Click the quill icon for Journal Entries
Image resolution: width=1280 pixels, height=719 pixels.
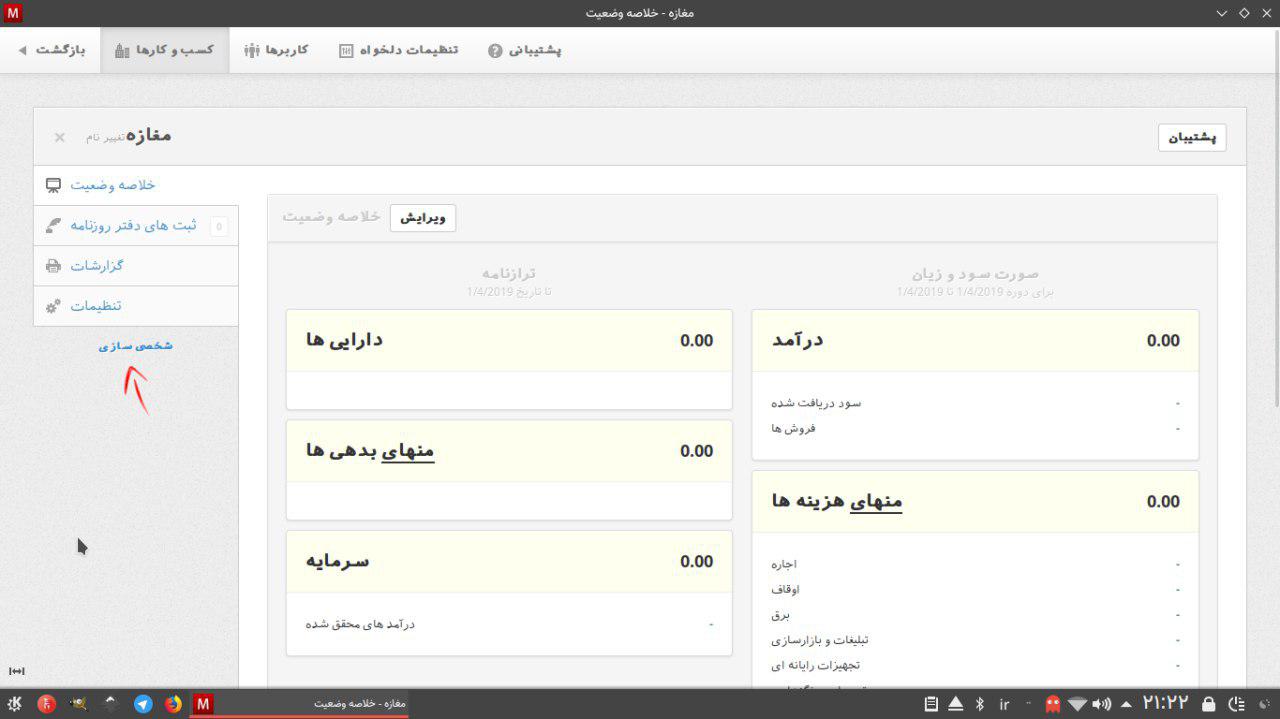(53, 226)
